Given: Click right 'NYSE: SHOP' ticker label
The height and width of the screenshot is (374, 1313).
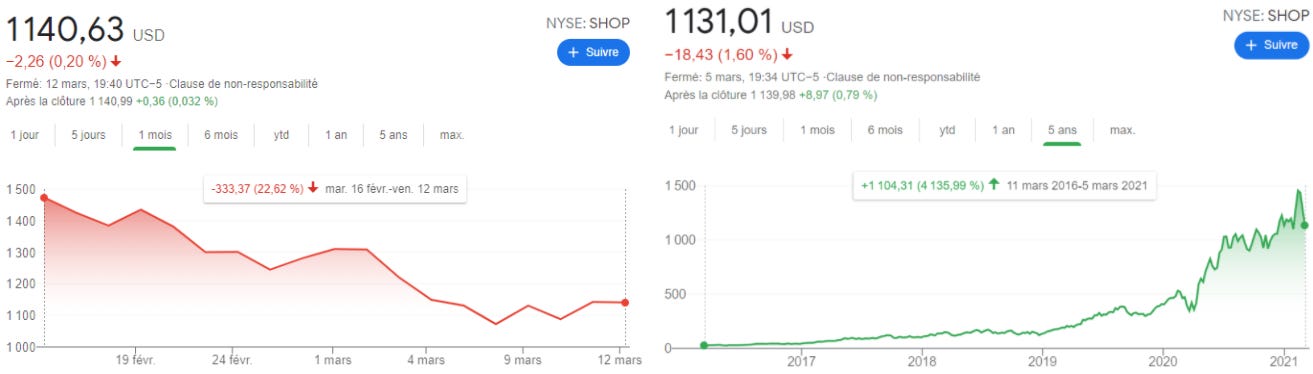Looking at the screenshot, I should click(1265, 15).
